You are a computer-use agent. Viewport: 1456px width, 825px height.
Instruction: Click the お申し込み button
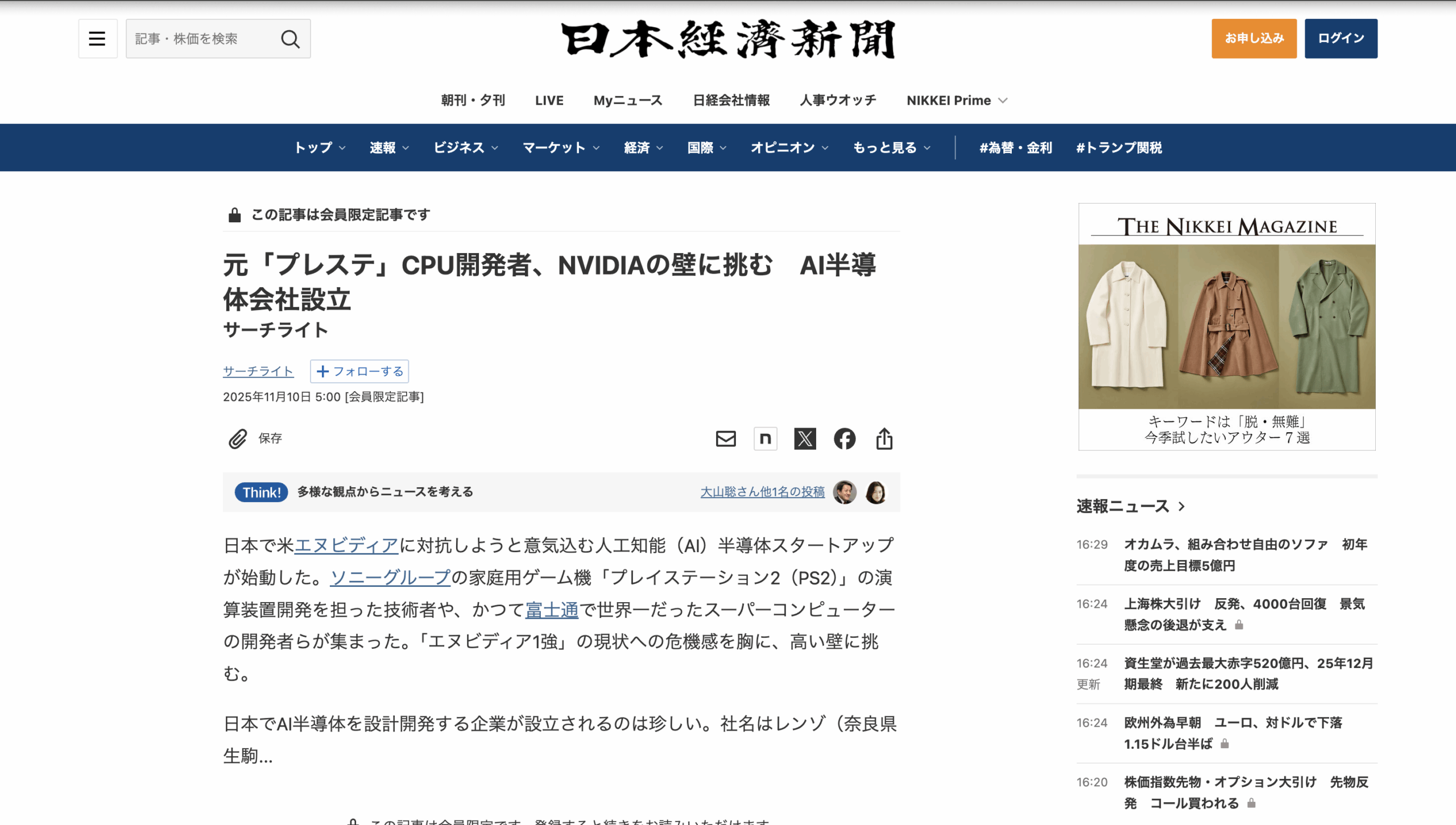point(1254,39)
